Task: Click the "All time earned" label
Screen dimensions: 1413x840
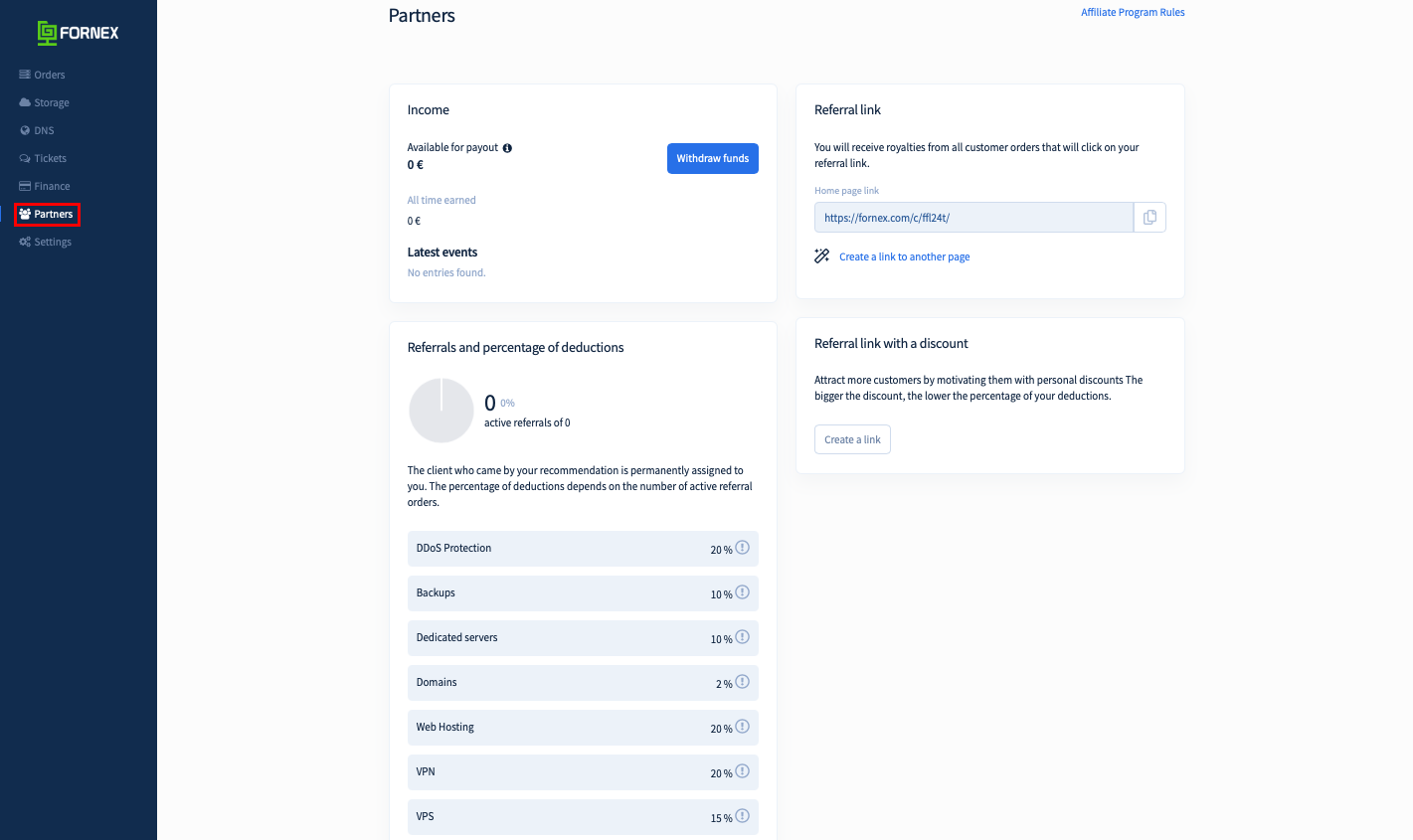Action: click(x=442, y=200)
